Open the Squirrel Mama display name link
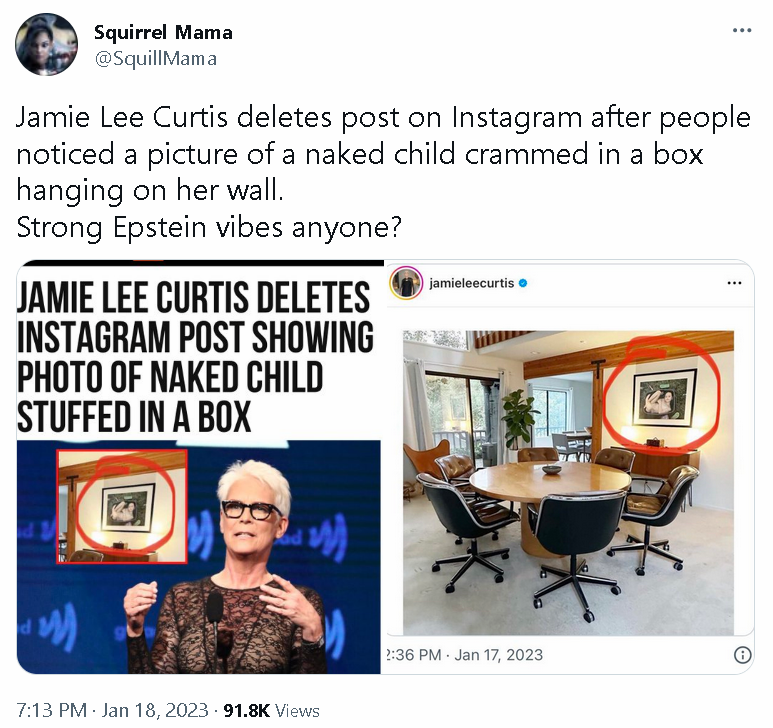Viewport: 773px width, 728px height. point(163,33)
